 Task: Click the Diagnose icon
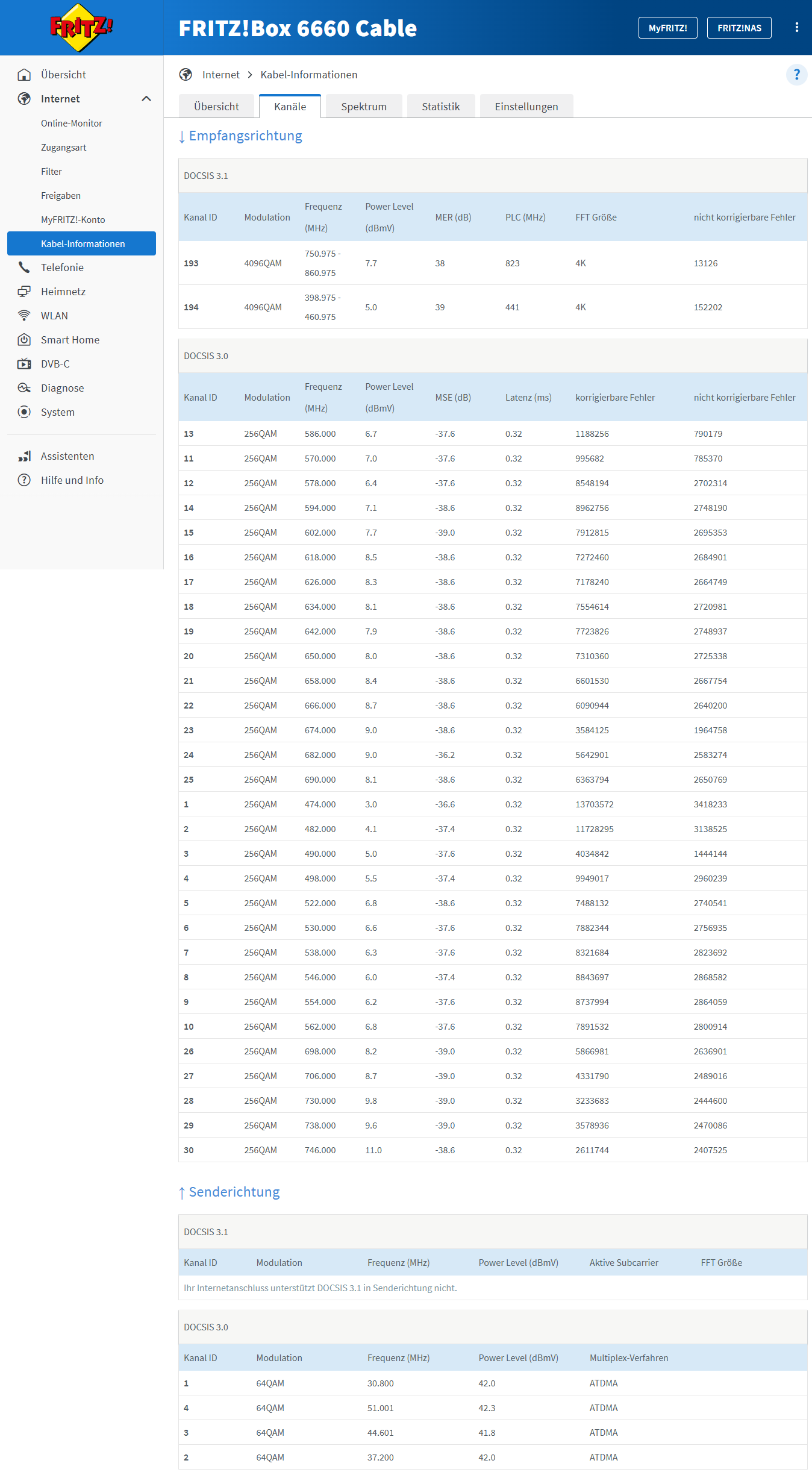coord(24,388)
